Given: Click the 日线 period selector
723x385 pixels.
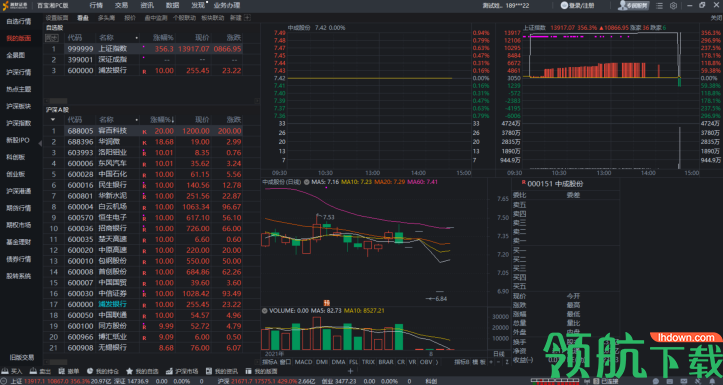Looking at the screenshot, I should pyautogui.click(x=499, y=354).
